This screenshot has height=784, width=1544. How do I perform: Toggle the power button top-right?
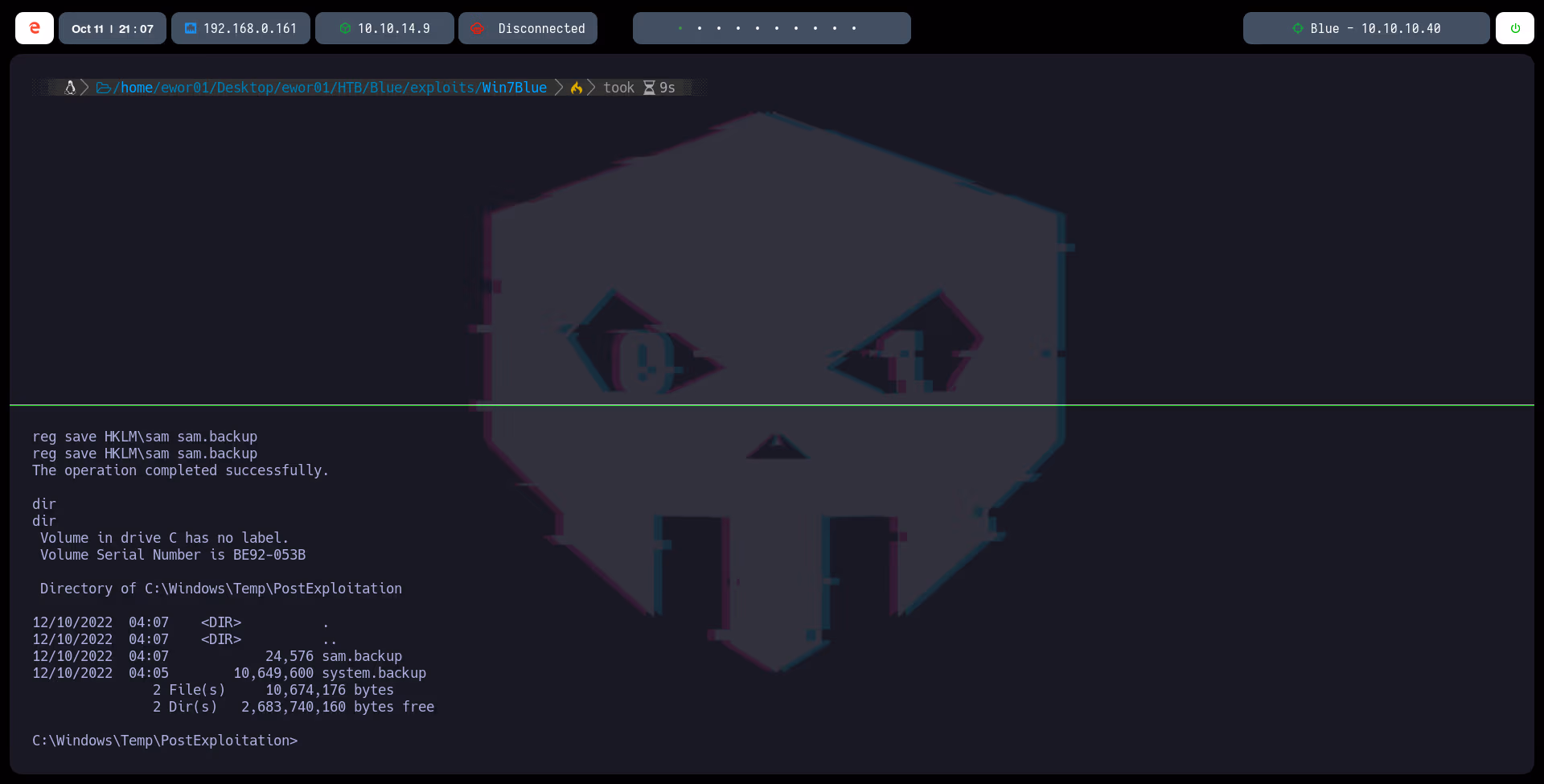coord(1517,27)
